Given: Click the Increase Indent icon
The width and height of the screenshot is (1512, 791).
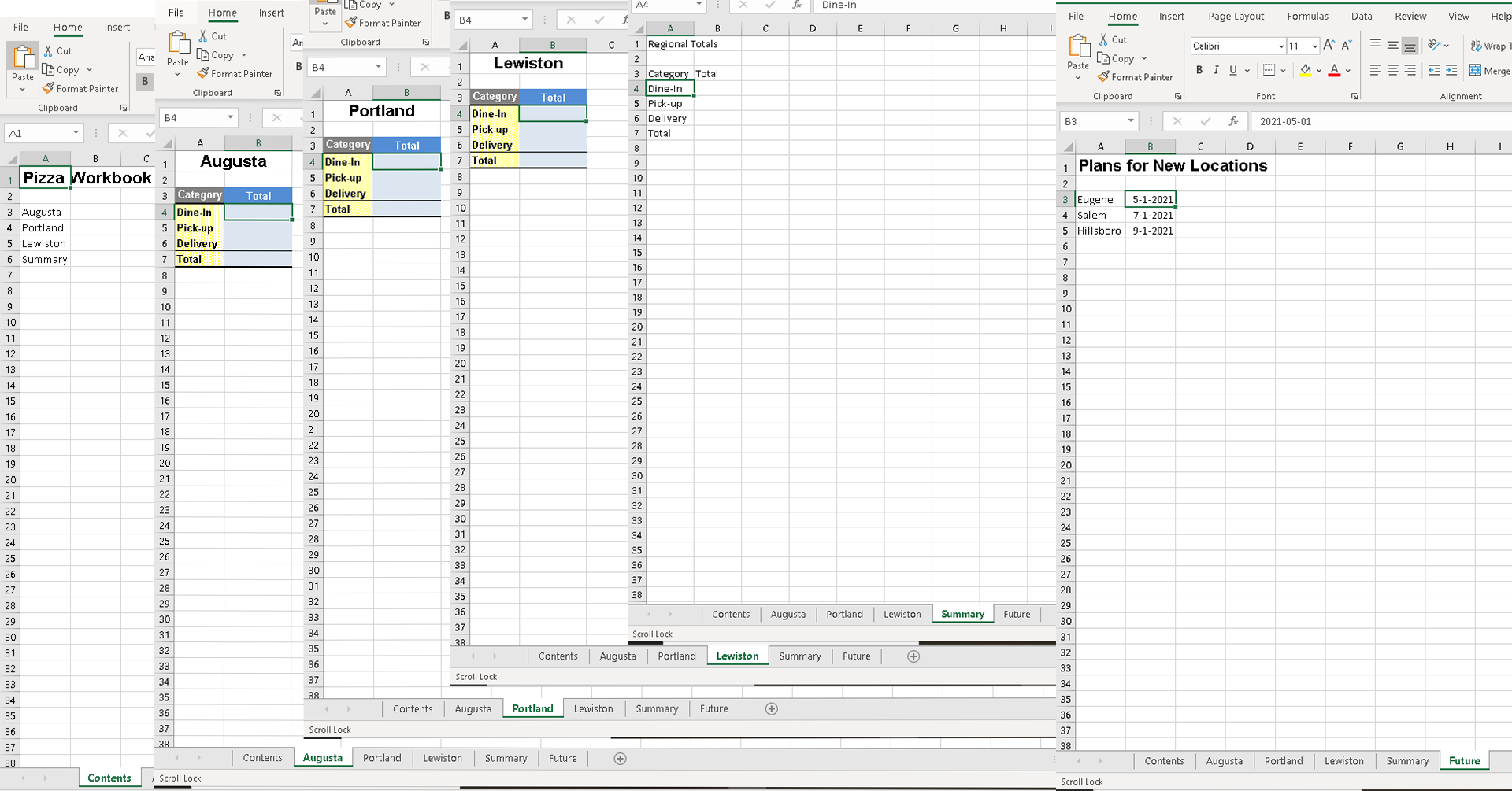Looking at the screenshot, I should [x=1451, y=70].
